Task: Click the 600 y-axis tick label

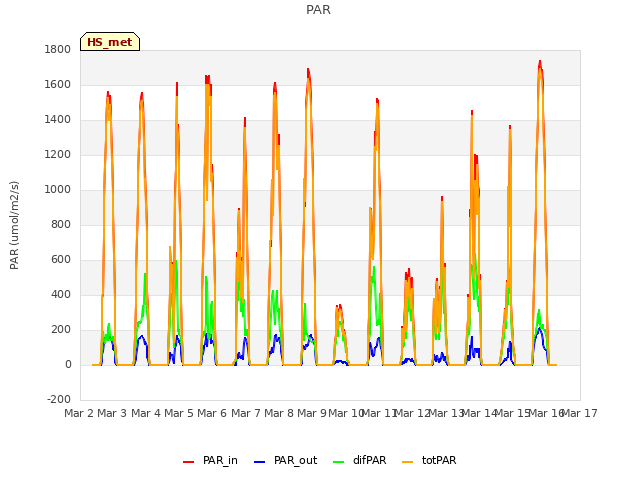Action: click(x=61, y=260)
